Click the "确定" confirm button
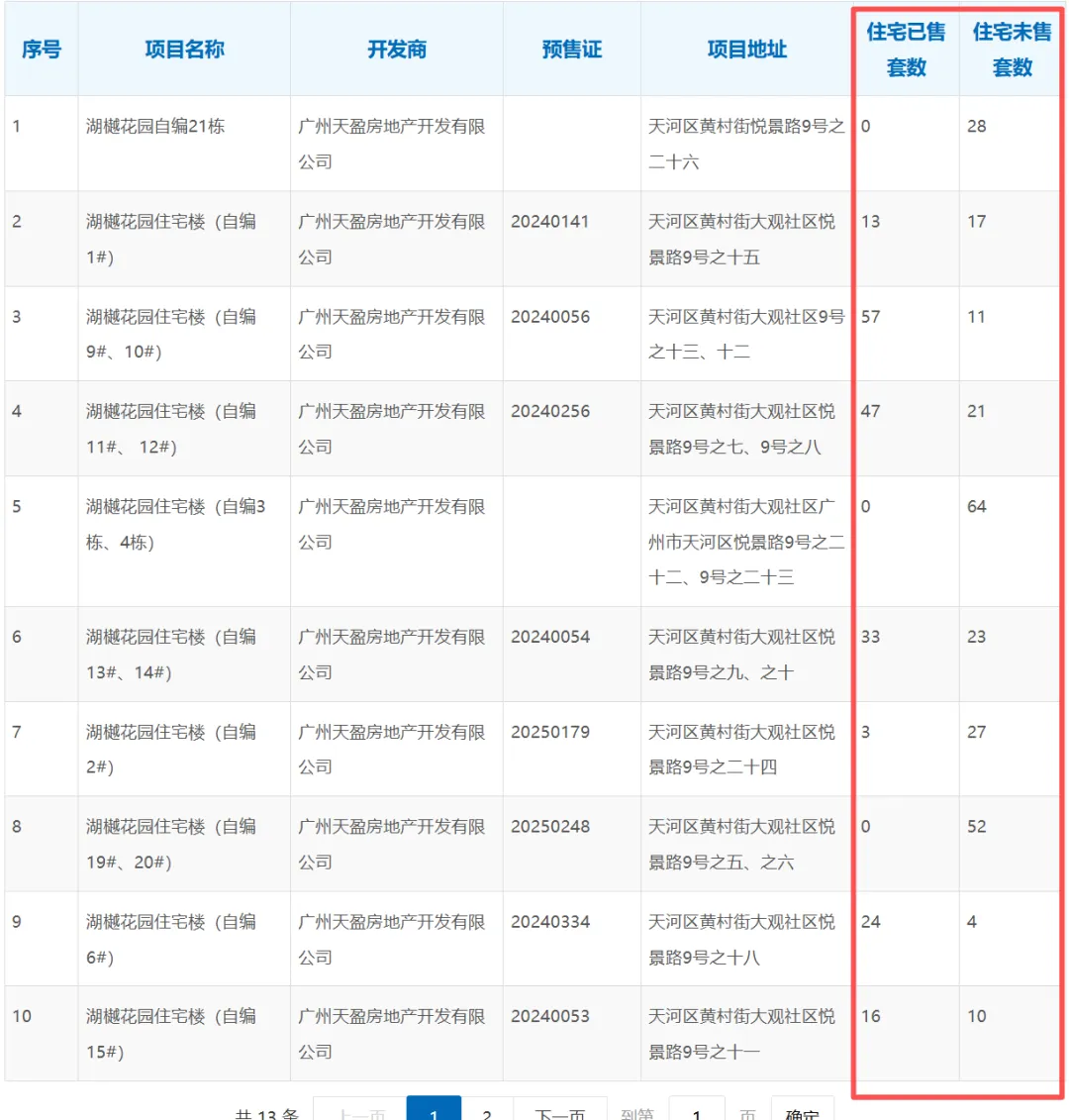The height and width of the screenshot is (1120, 1069). tap(802, 1111)
